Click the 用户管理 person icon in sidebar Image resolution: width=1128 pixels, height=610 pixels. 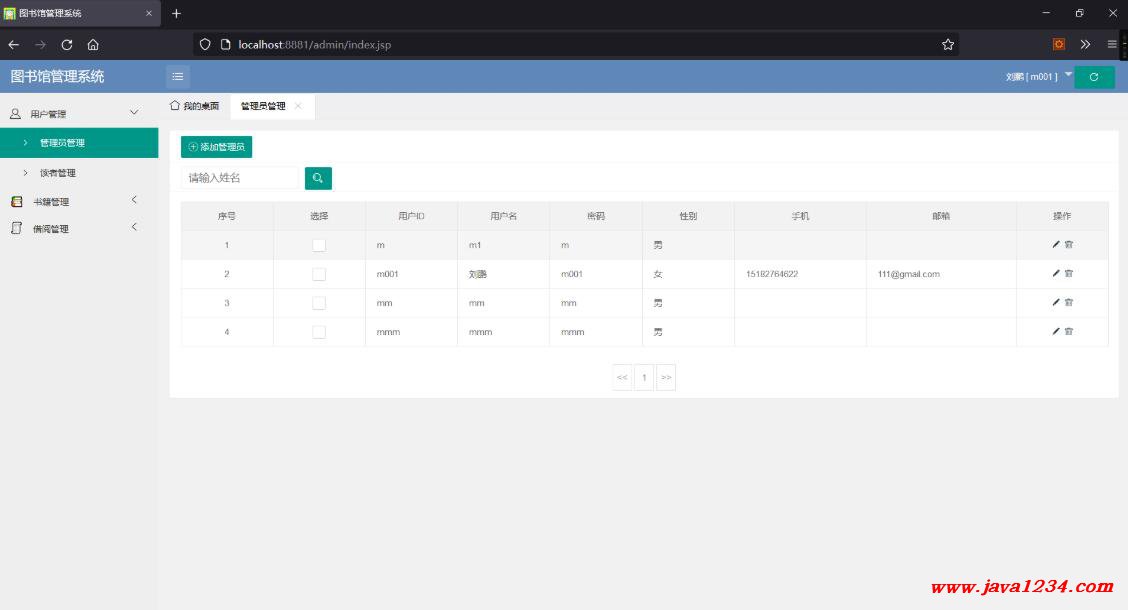tap(15, 114)
